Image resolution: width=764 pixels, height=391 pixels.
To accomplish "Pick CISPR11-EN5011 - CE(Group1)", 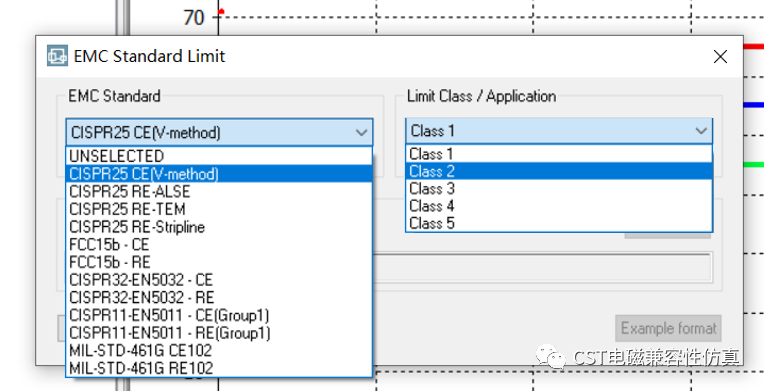I will (219, 315).
